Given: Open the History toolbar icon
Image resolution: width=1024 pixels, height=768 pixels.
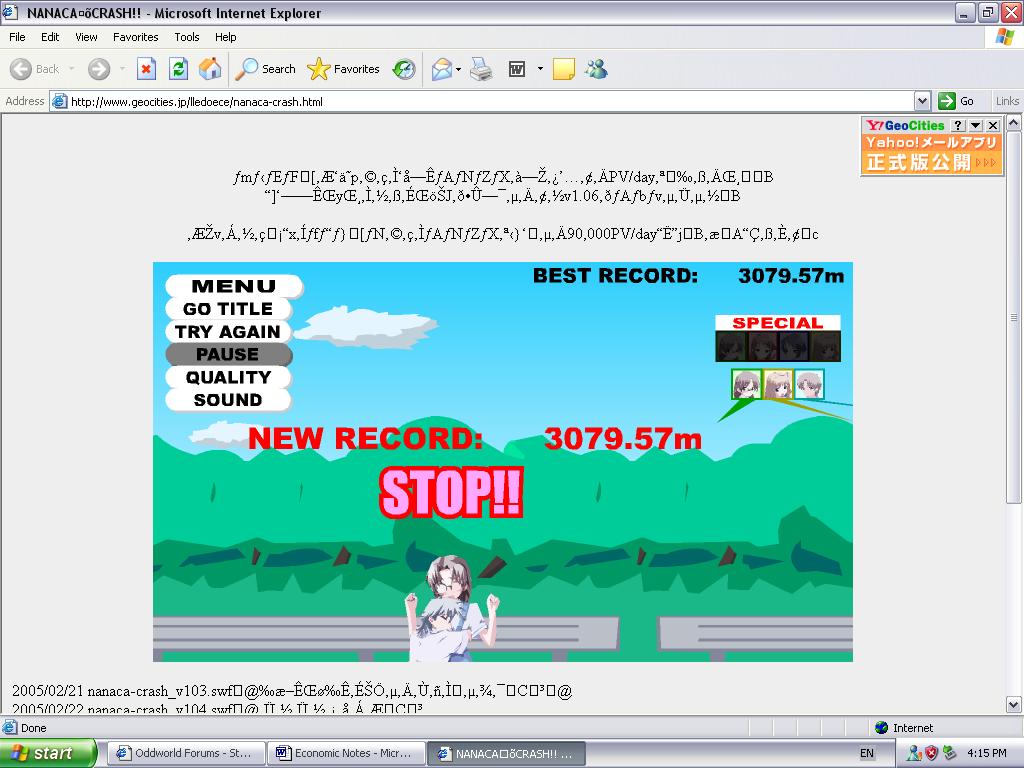Looking at the screenshot, I should pyautogui.click(x=404, y=69).
